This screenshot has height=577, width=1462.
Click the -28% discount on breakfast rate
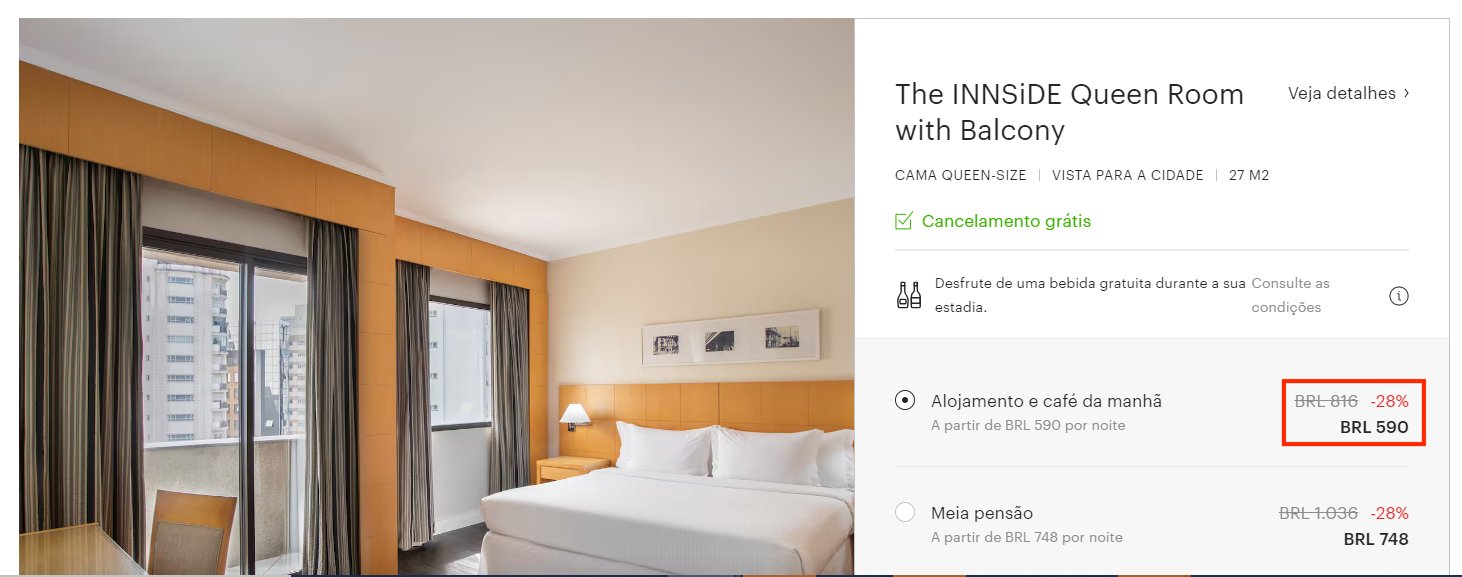(x=1389, y=401)
